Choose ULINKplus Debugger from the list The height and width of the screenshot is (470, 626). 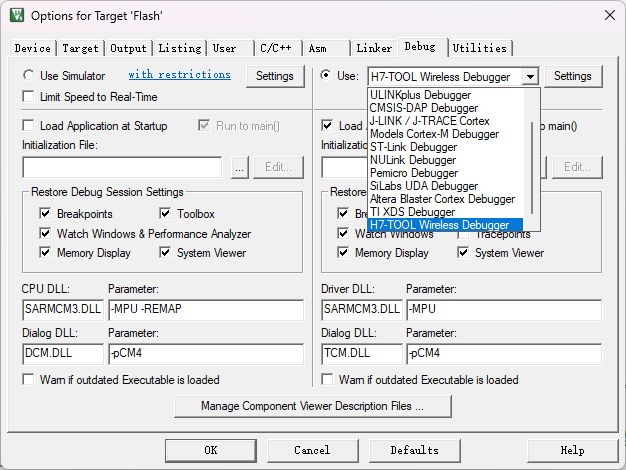click(x=446, y=95)
